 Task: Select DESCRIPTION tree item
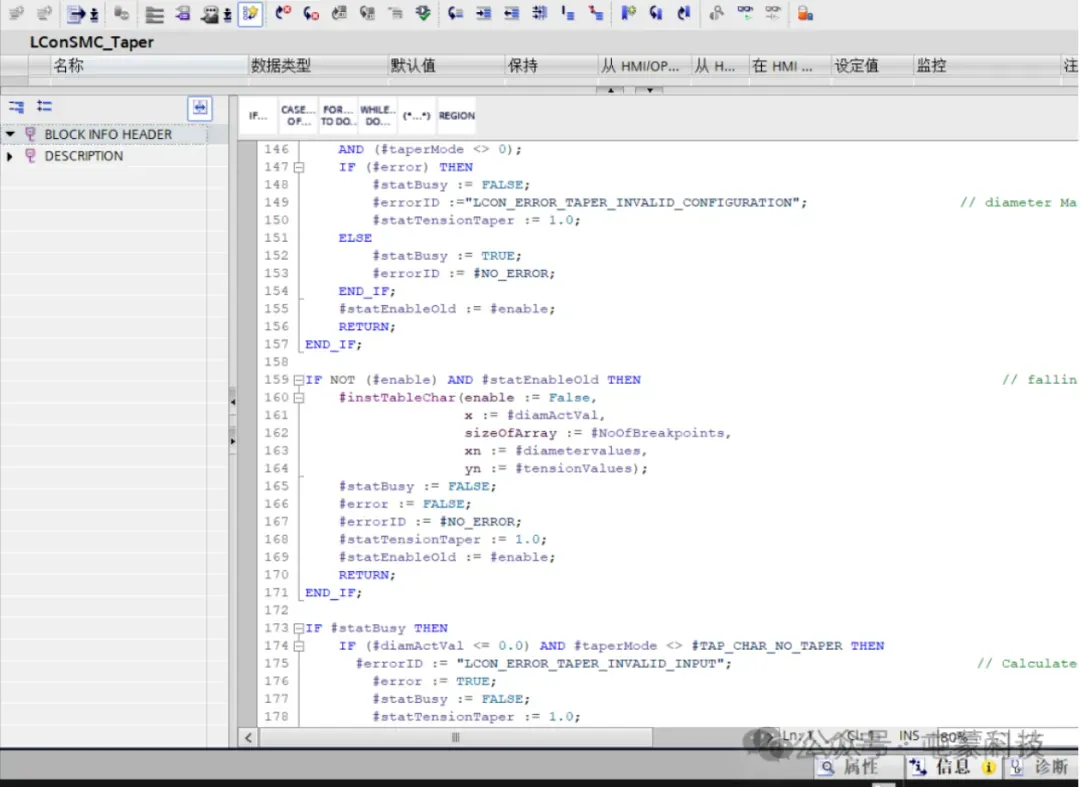pyautogui.click(x=84, y=156)
